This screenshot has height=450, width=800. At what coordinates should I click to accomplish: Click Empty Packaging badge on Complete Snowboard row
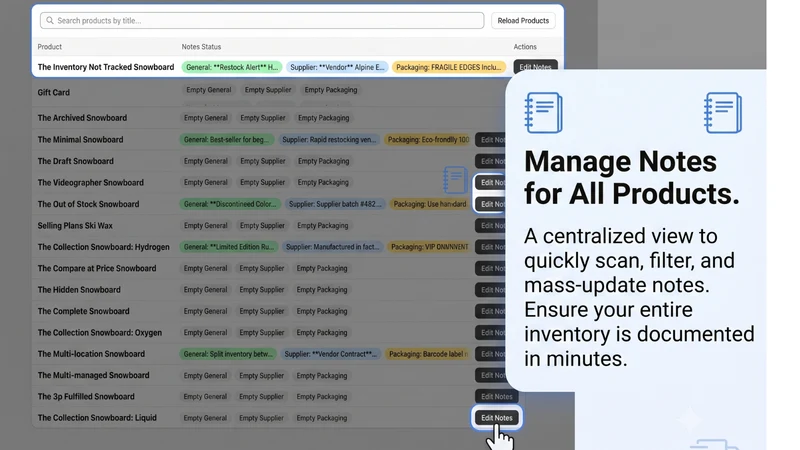pos(322,311)
